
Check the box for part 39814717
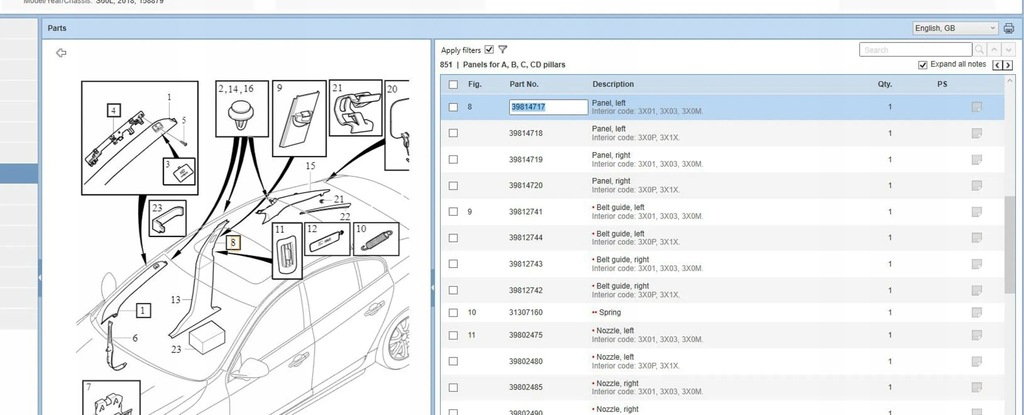click(x=453, y=107)
